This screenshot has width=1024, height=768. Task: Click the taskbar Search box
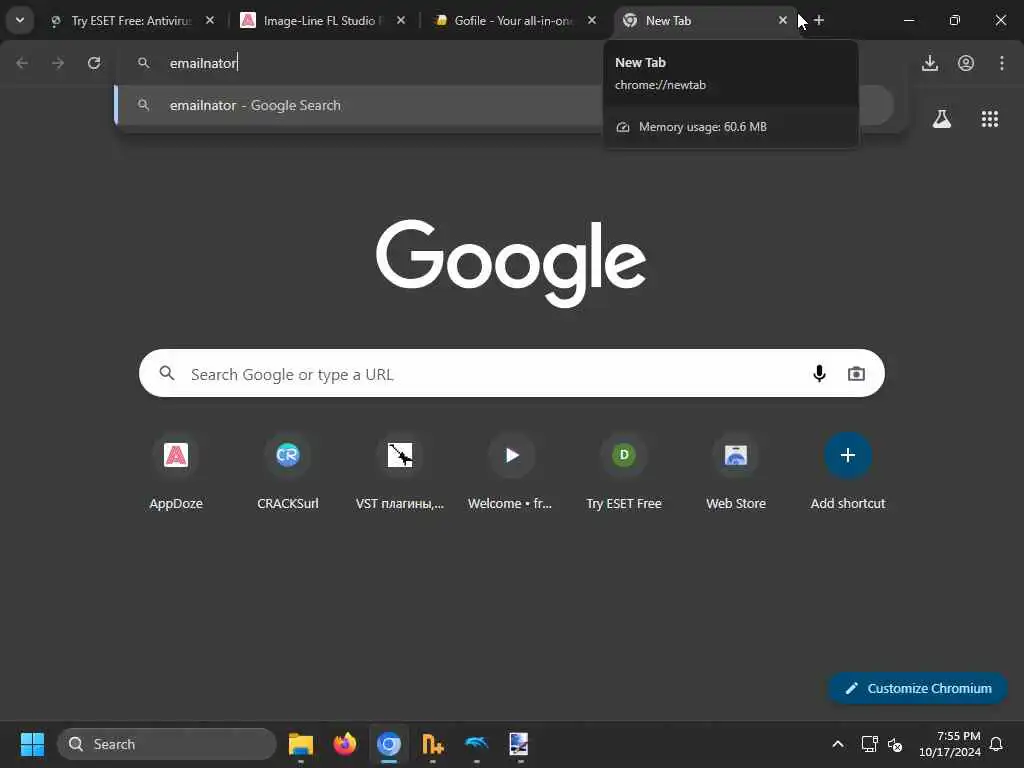click(x=167, y=744)
